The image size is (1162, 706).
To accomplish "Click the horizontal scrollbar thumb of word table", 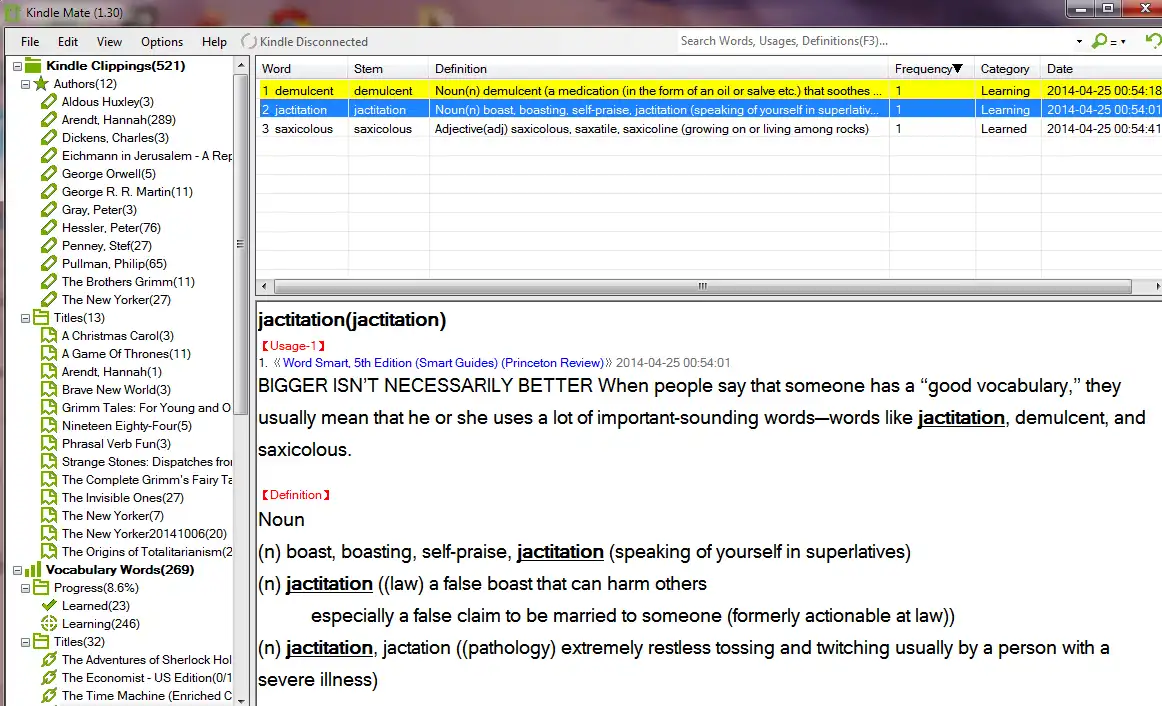I will coord(703,286).
